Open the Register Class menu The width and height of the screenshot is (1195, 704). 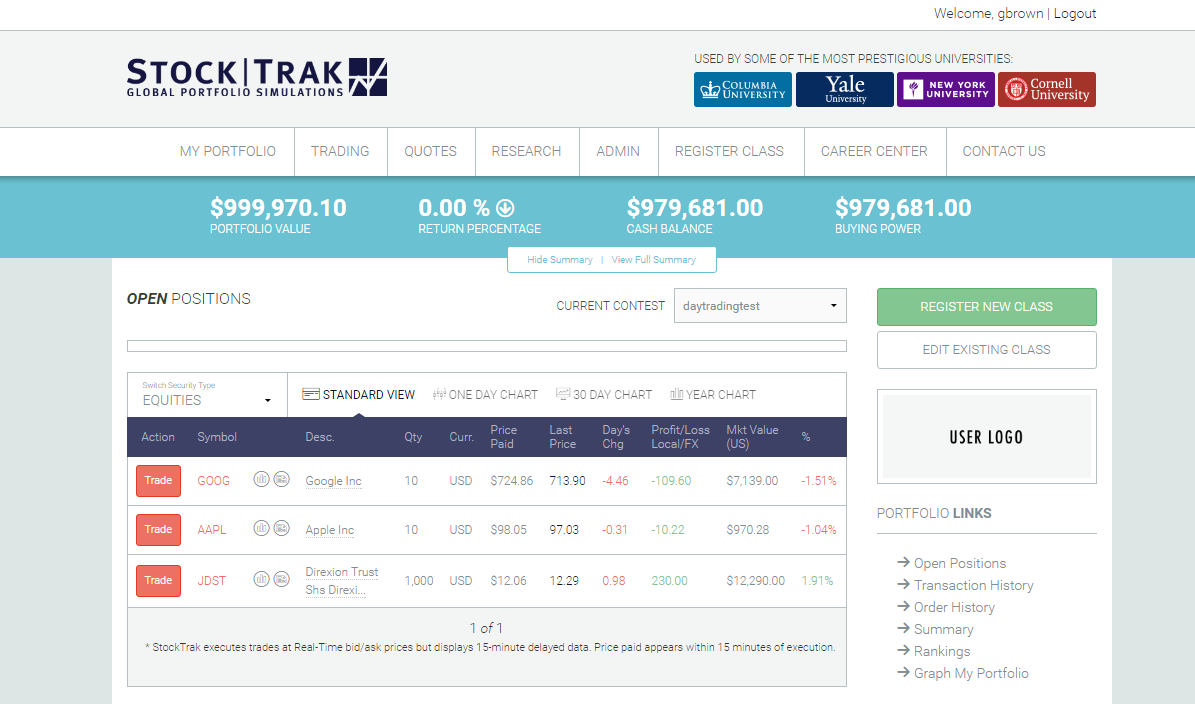pyautogui.click(x=729, y=152)
